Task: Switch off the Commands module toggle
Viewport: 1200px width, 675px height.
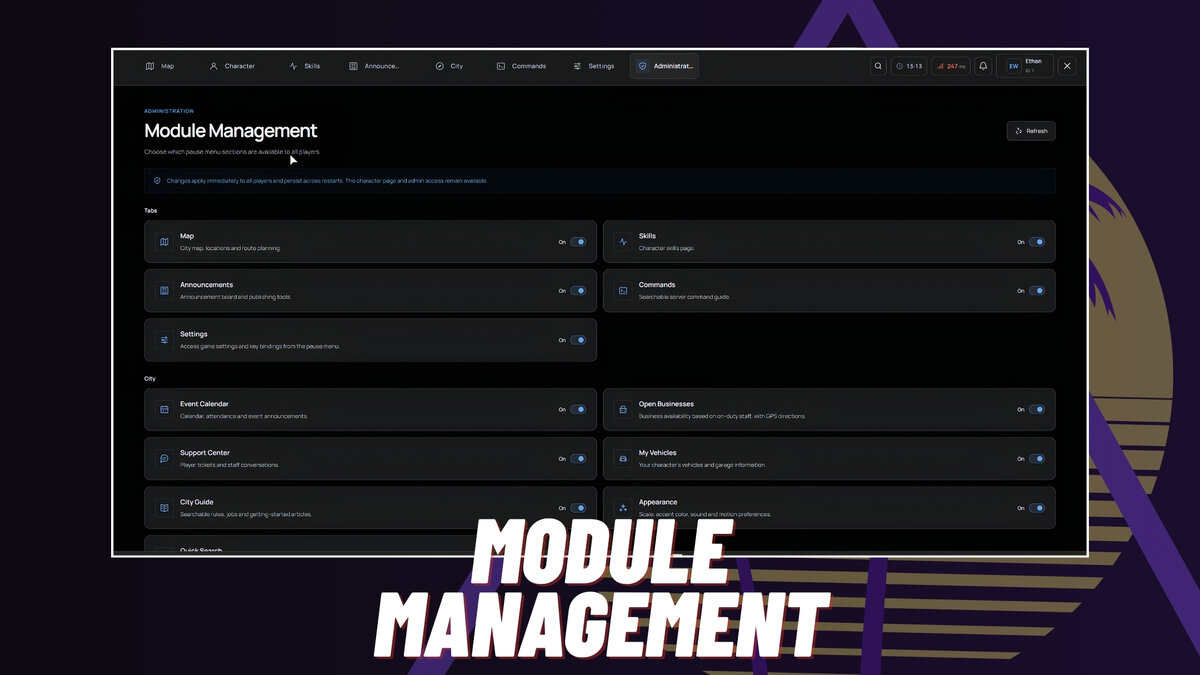Action: [1037, 291]
